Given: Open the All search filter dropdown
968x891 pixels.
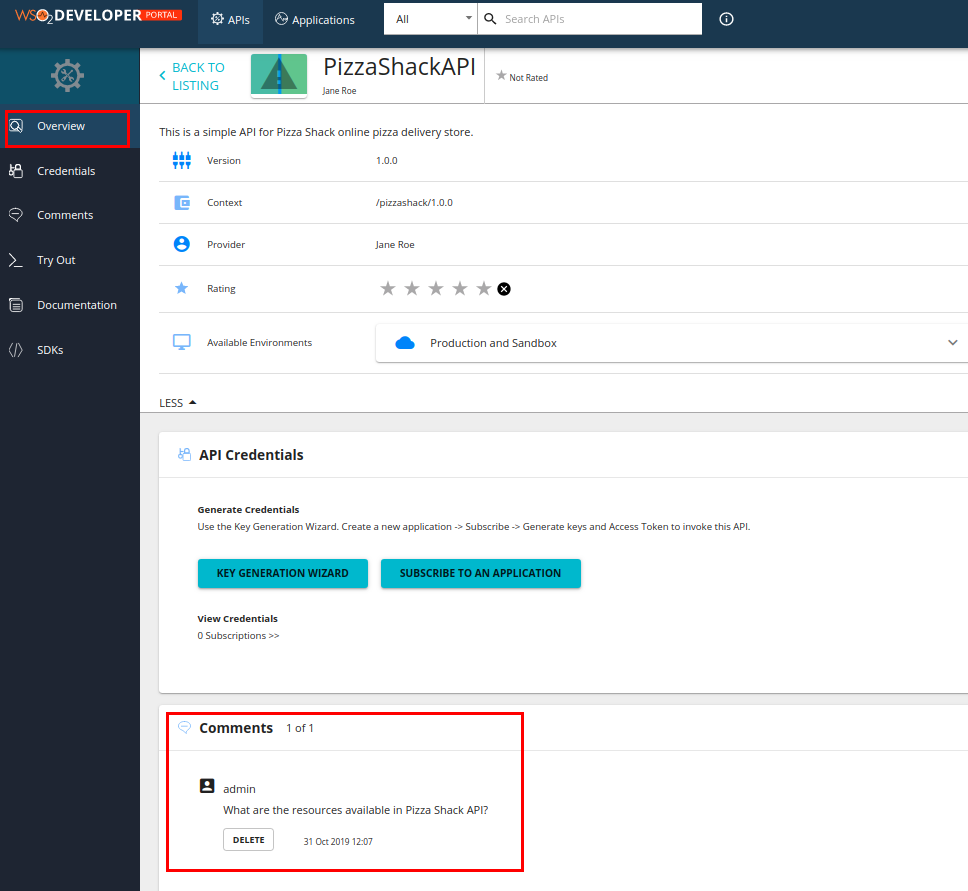Looking at the screenshot, I should (x=430, y=18).
